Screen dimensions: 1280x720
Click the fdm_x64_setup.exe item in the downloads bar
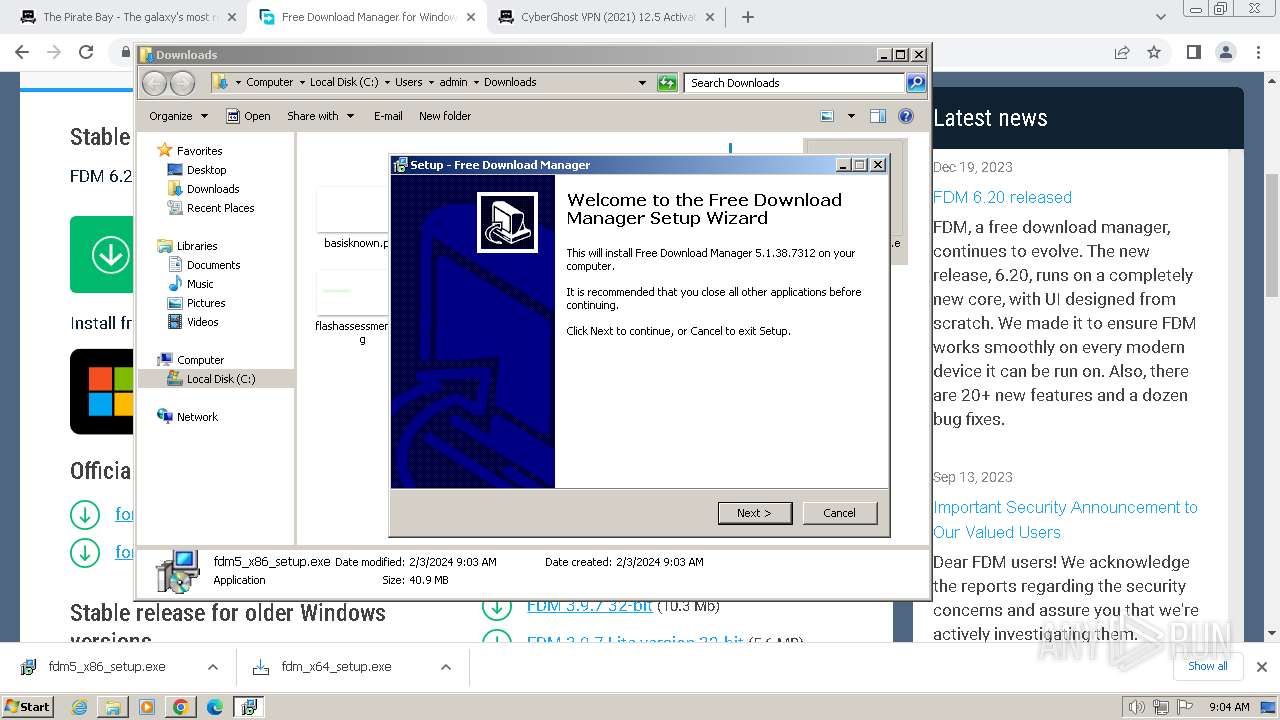tap(336, 667)
